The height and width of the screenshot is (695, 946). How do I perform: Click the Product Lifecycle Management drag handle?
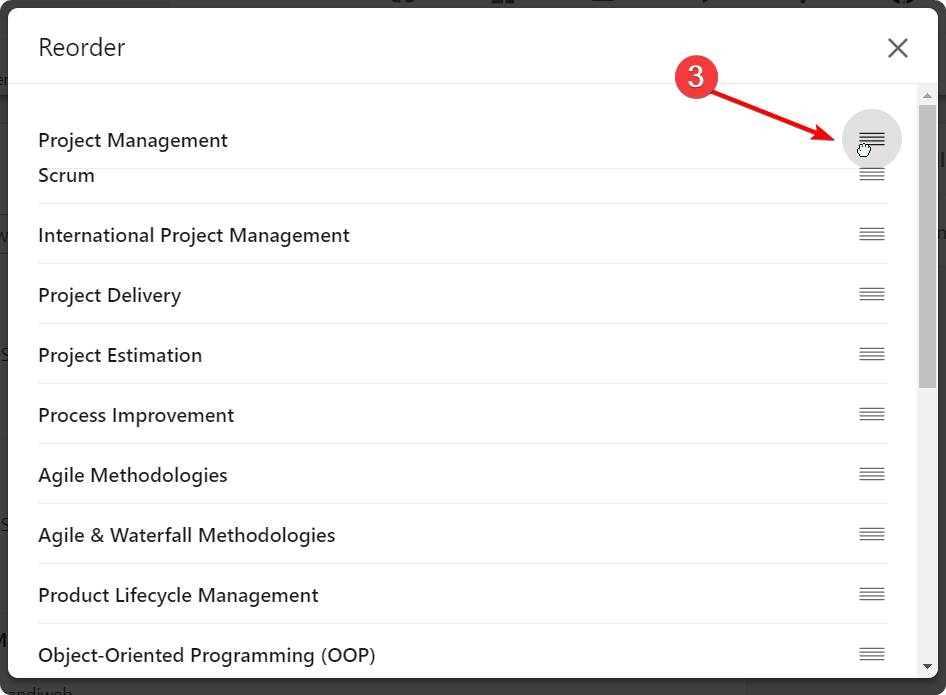coord(872,595)
